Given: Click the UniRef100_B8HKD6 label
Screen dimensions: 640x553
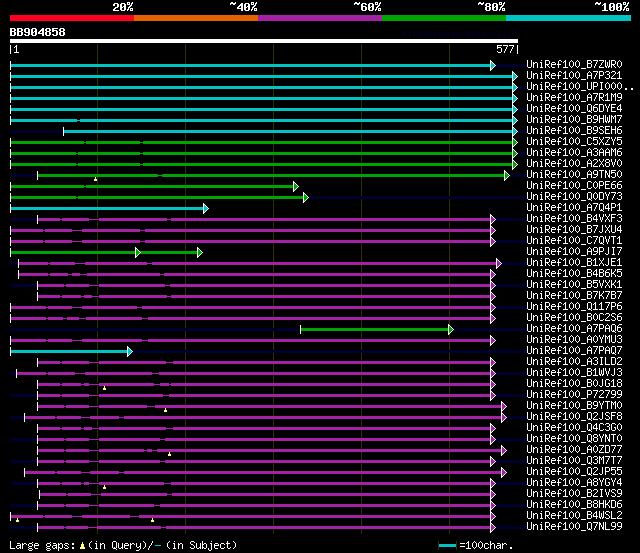Looking at the screenshot, I should pyautogui.click(x=574, y=505).
